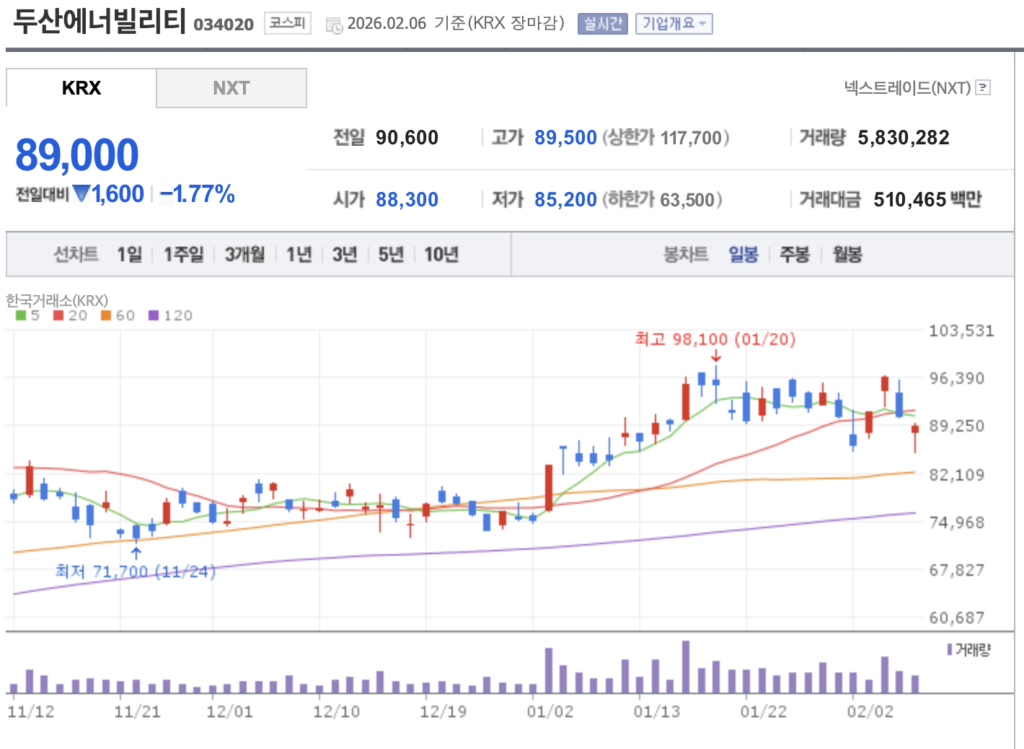Select the 10년 line chart period
This screenshot has width=1024, height=749.
tap(441, 254)
